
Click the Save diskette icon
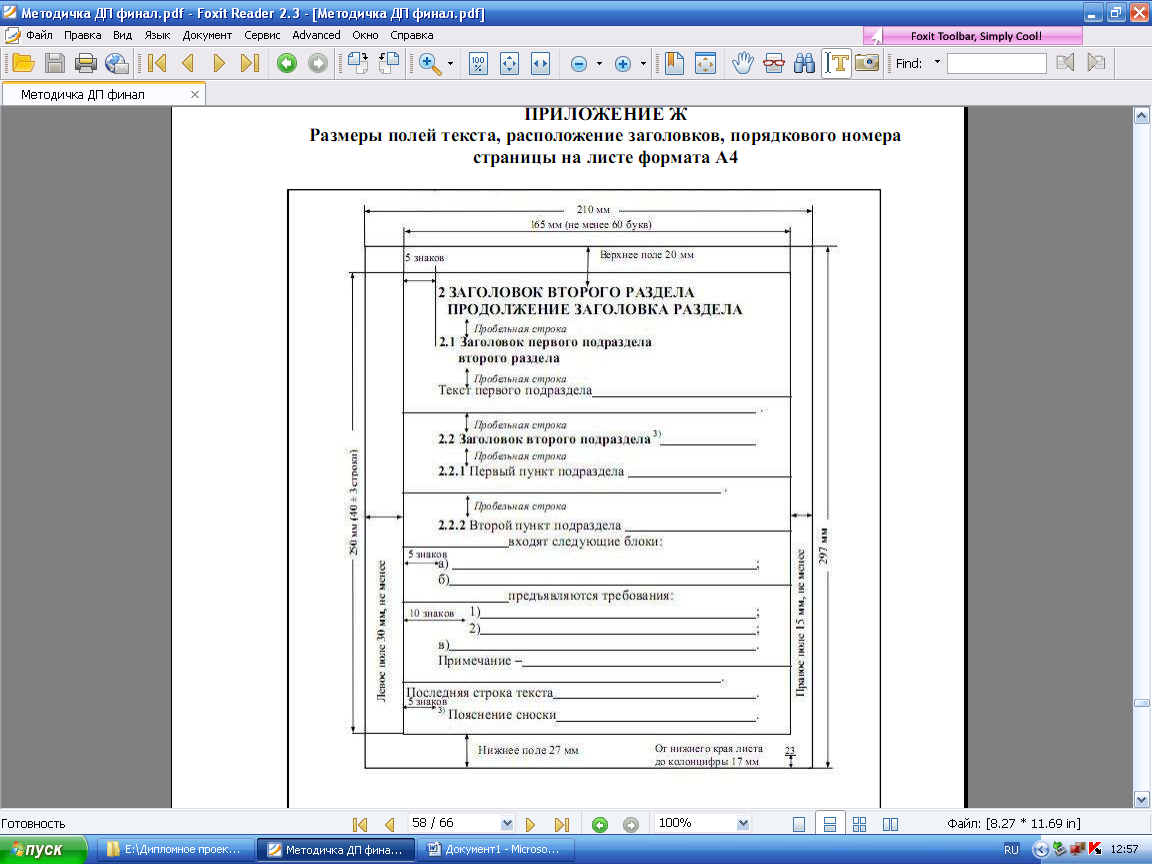point(55,64)
